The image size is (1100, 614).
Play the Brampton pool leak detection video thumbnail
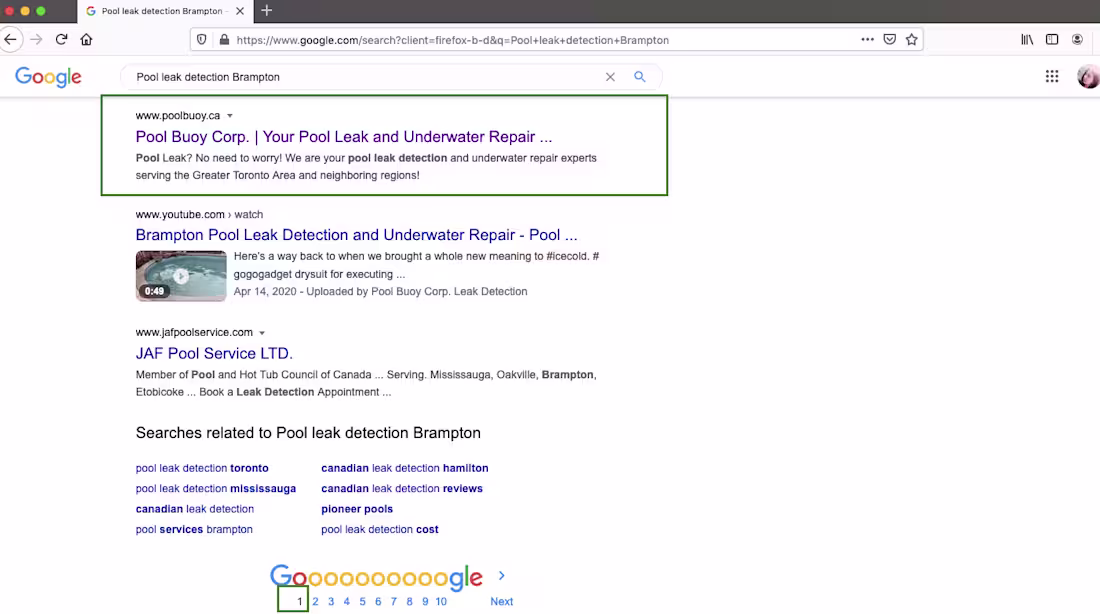coord(181,275)
